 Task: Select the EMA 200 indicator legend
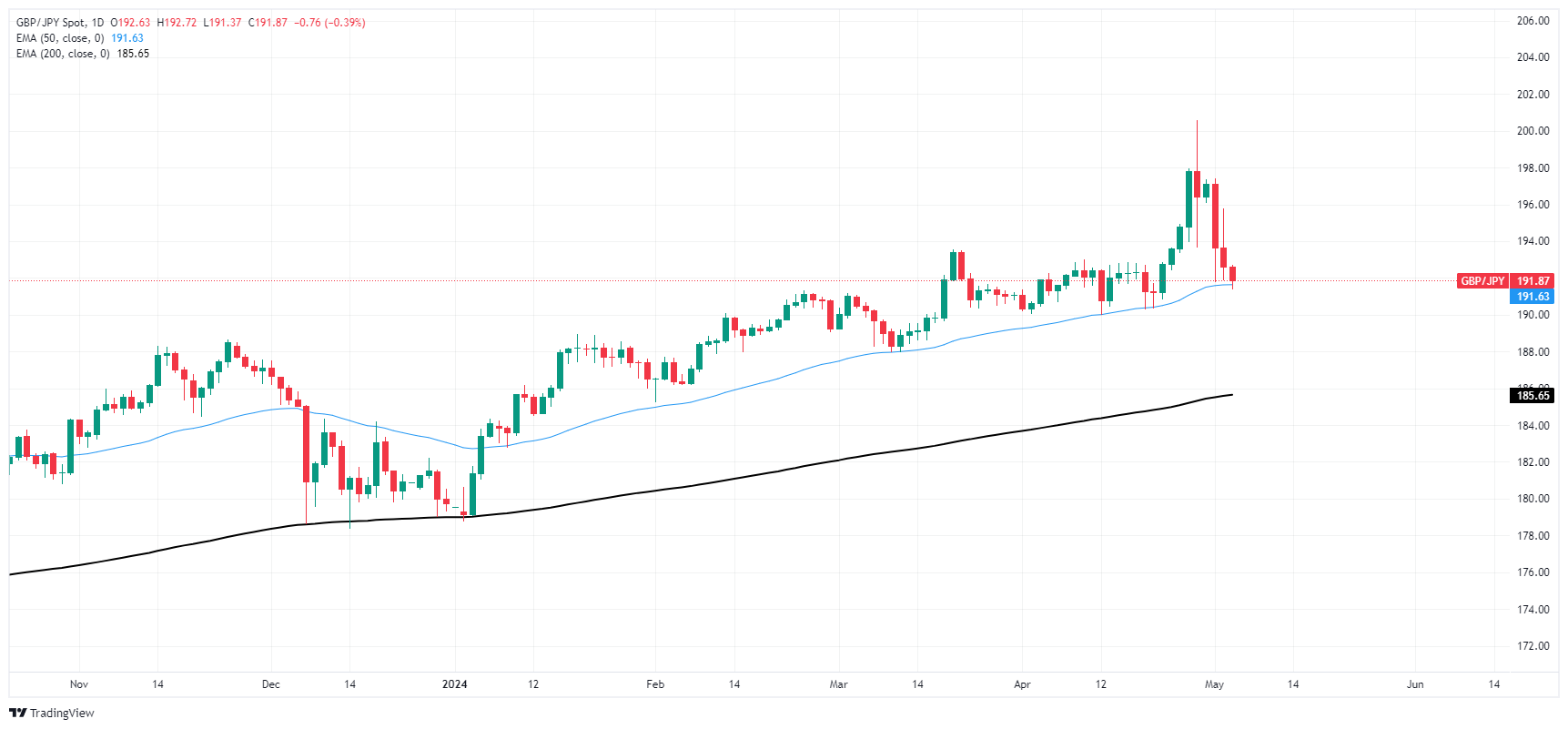click(63, 54)
